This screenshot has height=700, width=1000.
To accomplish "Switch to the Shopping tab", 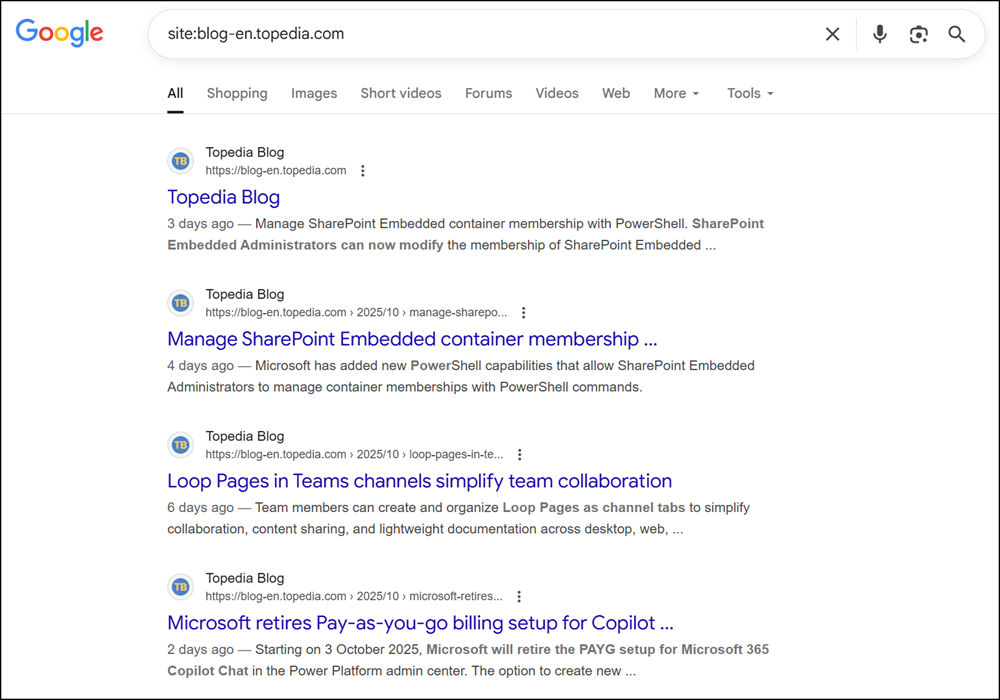I will point(237,93).
